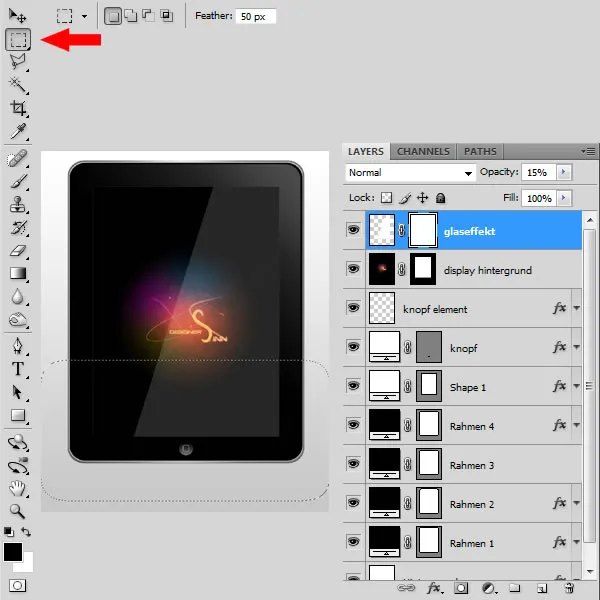The width and height of the screenshot is (600, 600).
Task: Select the Polygonal Lasso tool
Action: point(18,62)
